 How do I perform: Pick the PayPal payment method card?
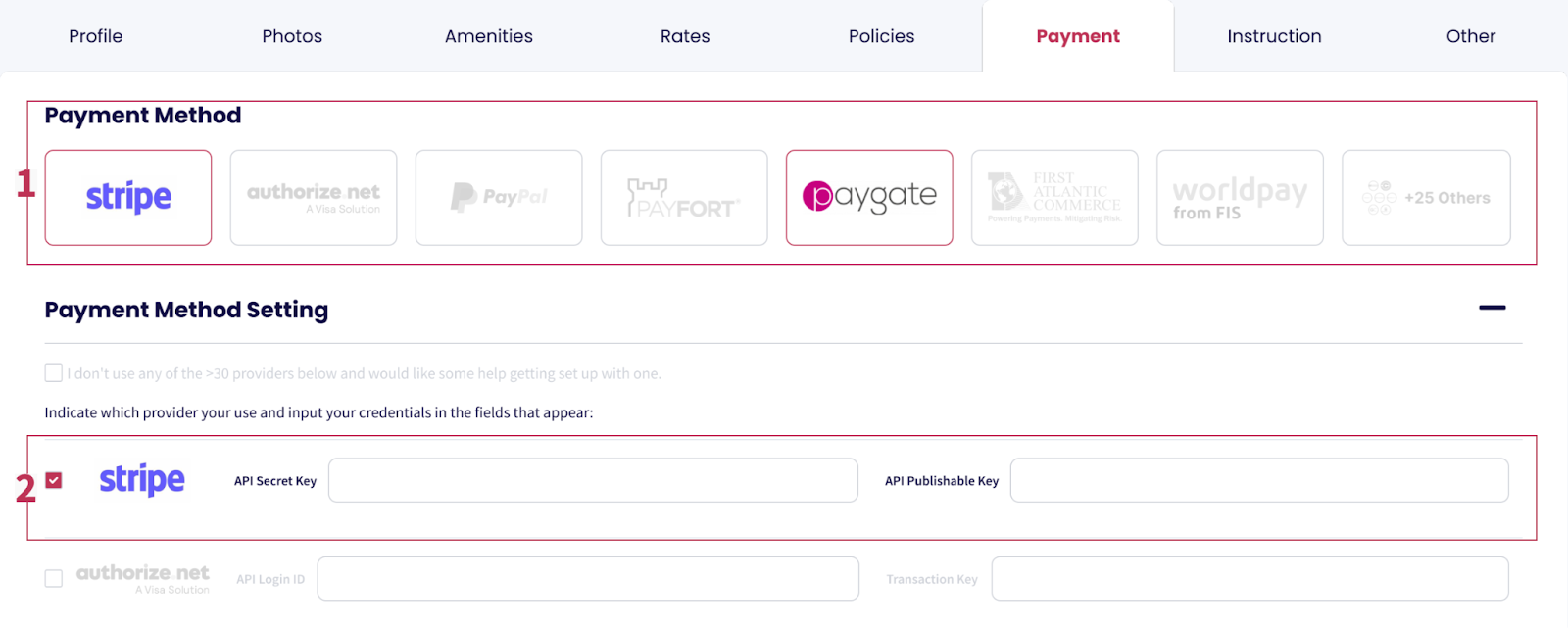coord(499,197)
